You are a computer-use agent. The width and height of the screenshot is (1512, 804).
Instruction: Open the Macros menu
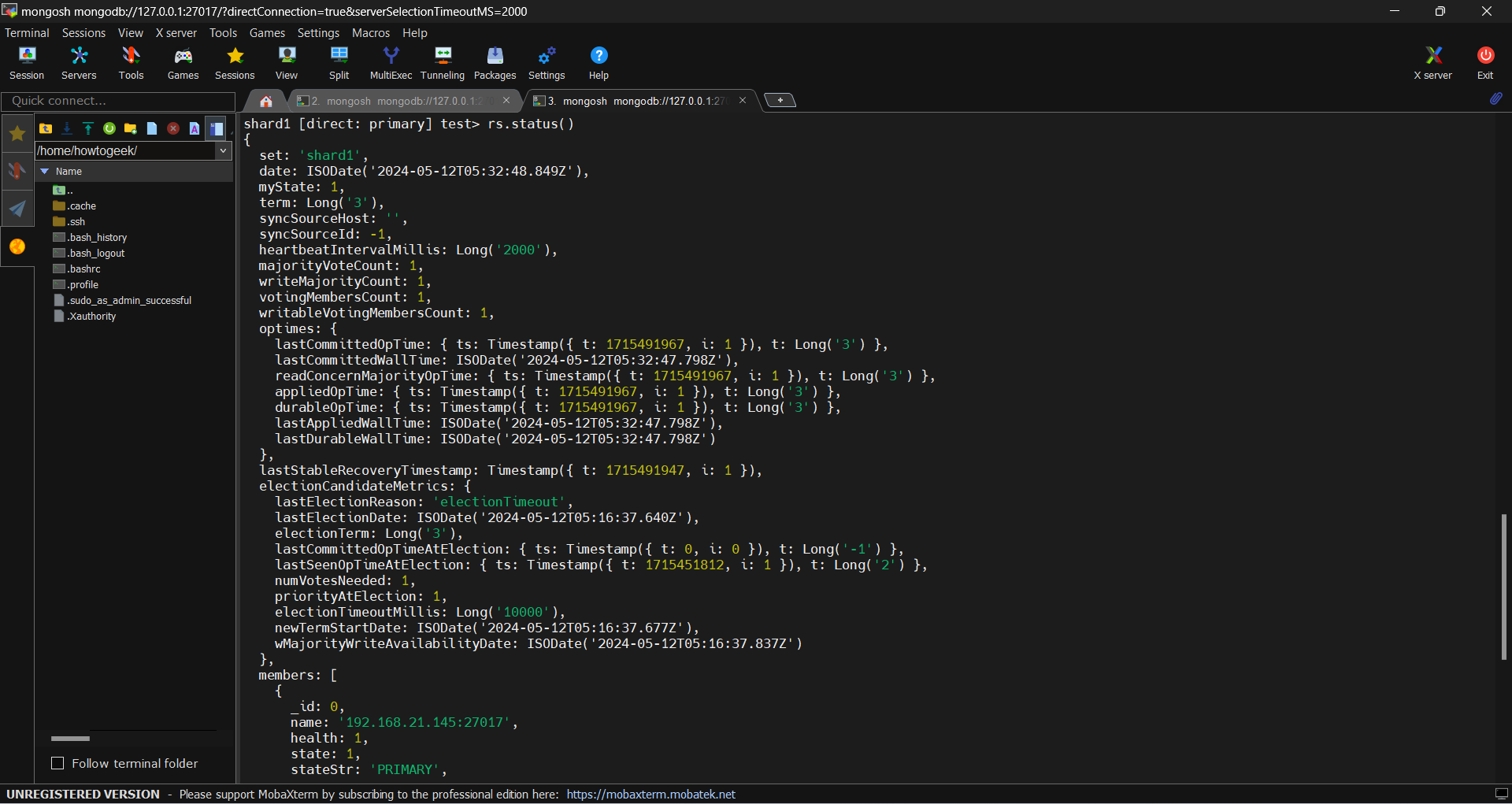370,33
